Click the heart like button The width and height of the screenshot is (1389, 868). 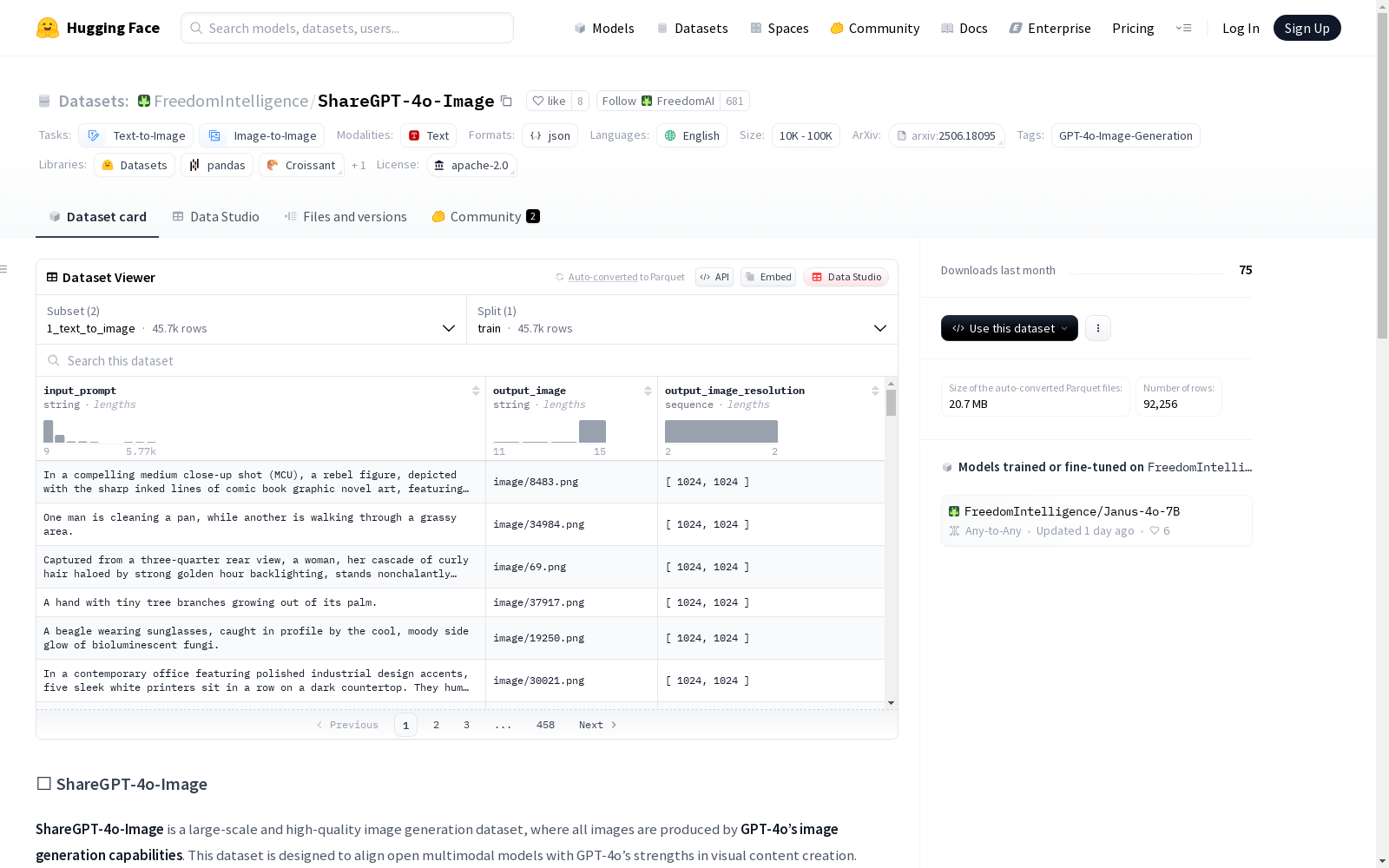pos(549,101)
